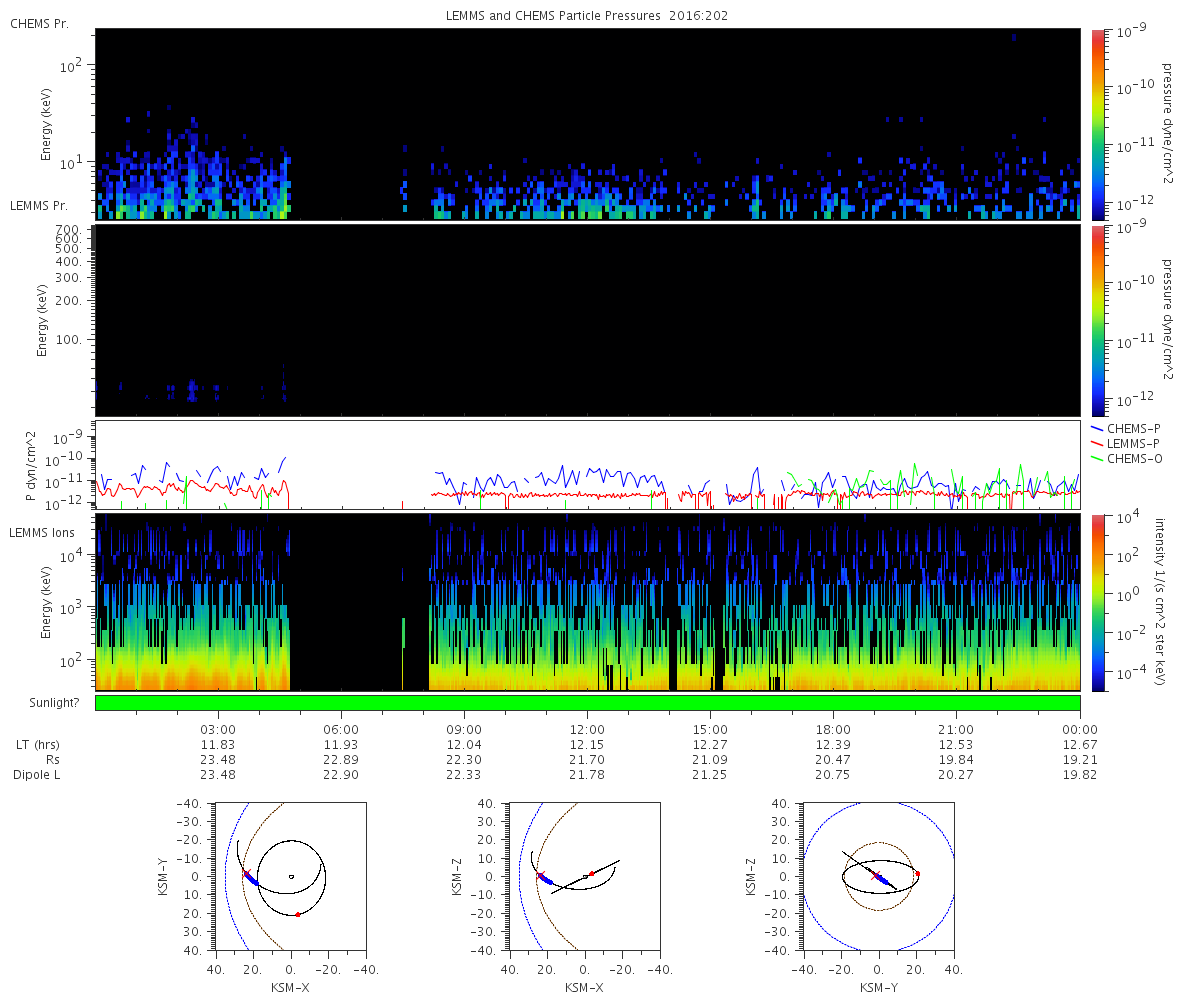The width and height of the screenshot is (1200, 1000).
Task: Open the KSM-X versus KSM-Z orbit plot
Action: click(x=585, y=877)
